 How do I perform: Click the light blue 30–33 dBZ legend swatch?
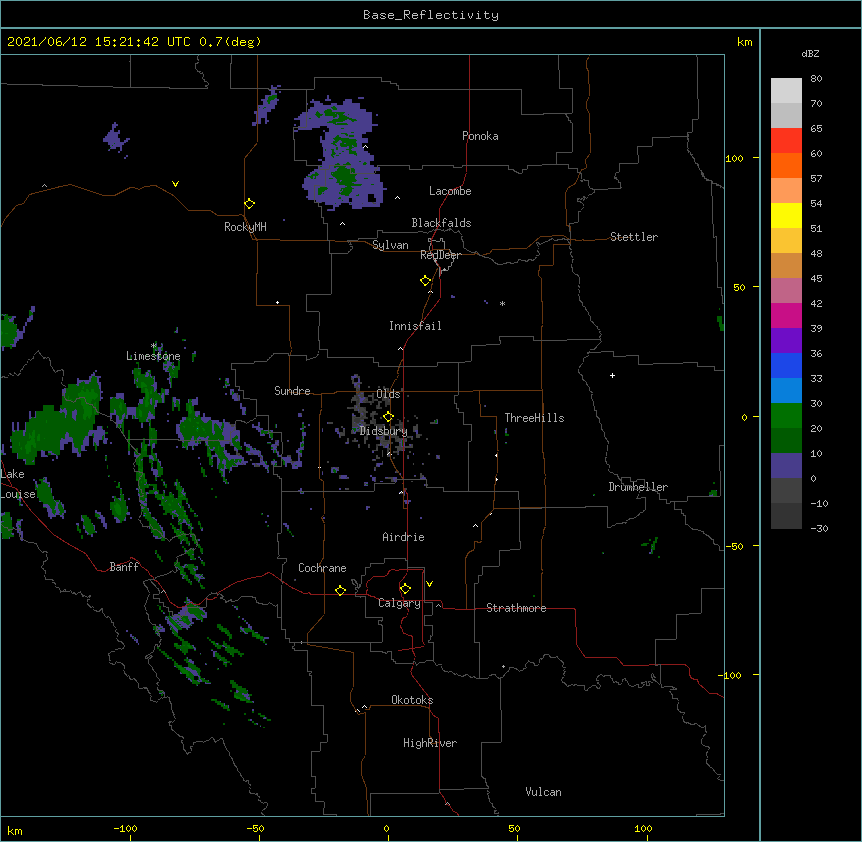pos(786,390)
